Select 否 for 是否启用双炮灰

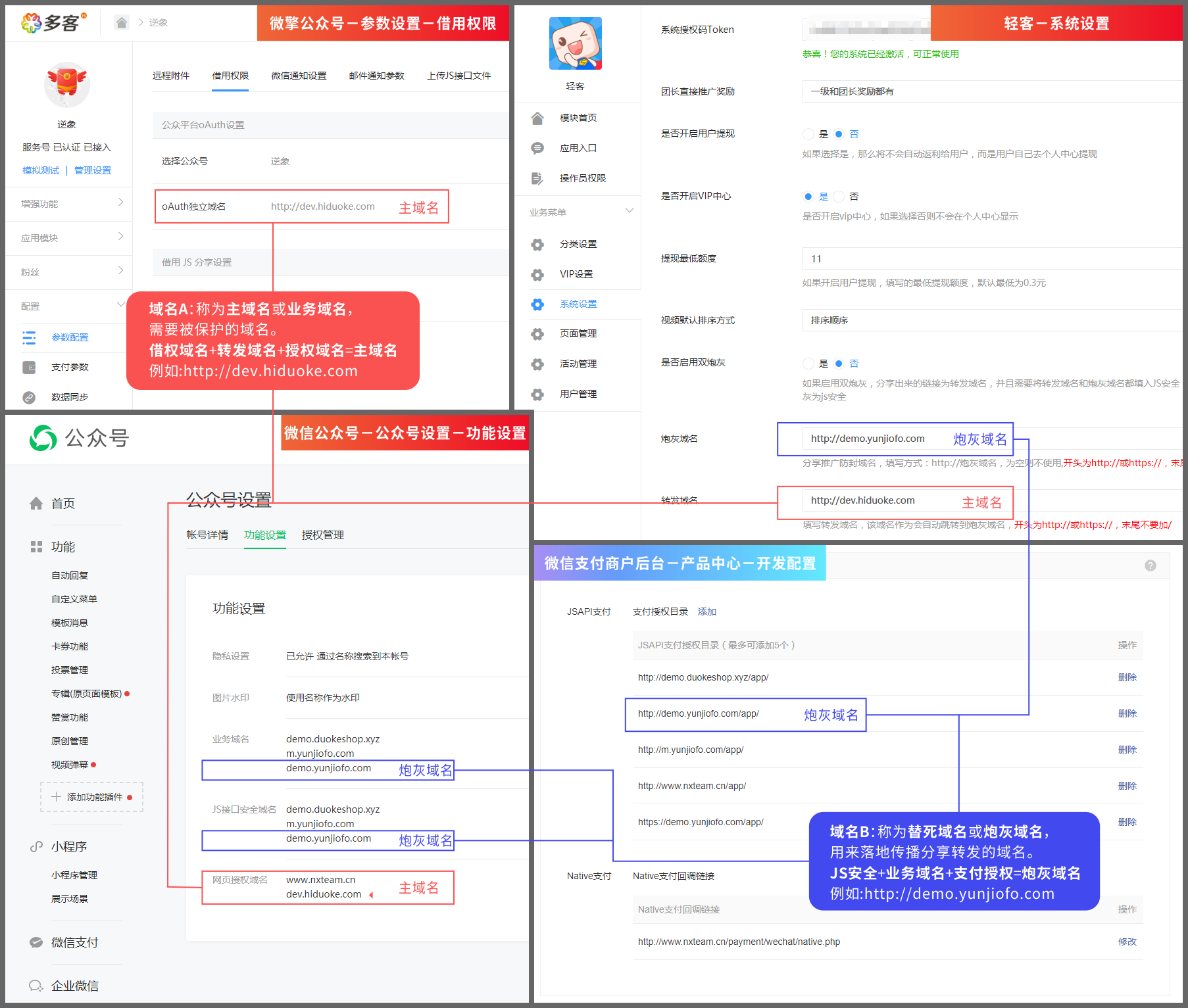(839, 364)
